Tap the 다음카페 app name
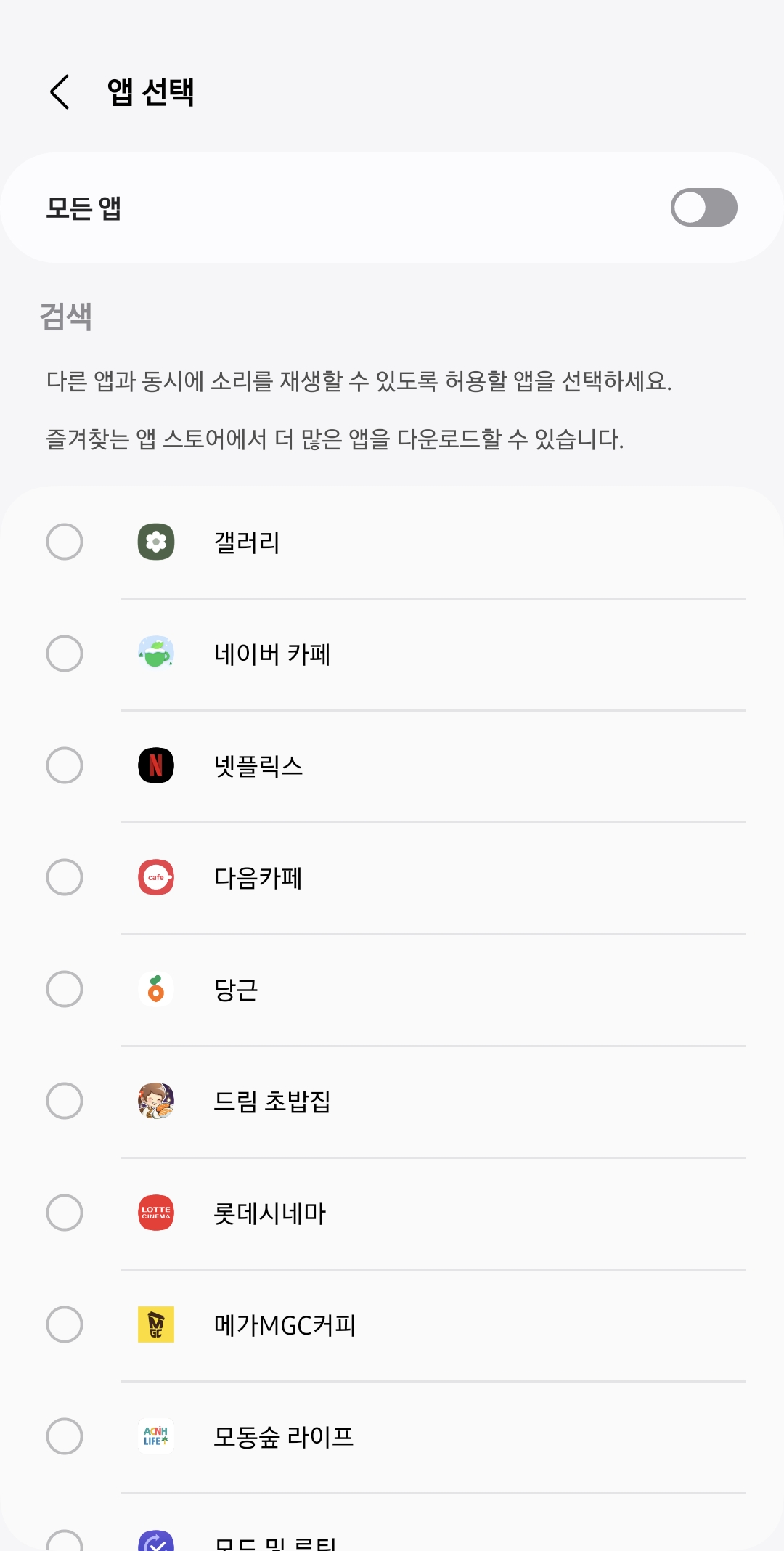 point(258,878)
